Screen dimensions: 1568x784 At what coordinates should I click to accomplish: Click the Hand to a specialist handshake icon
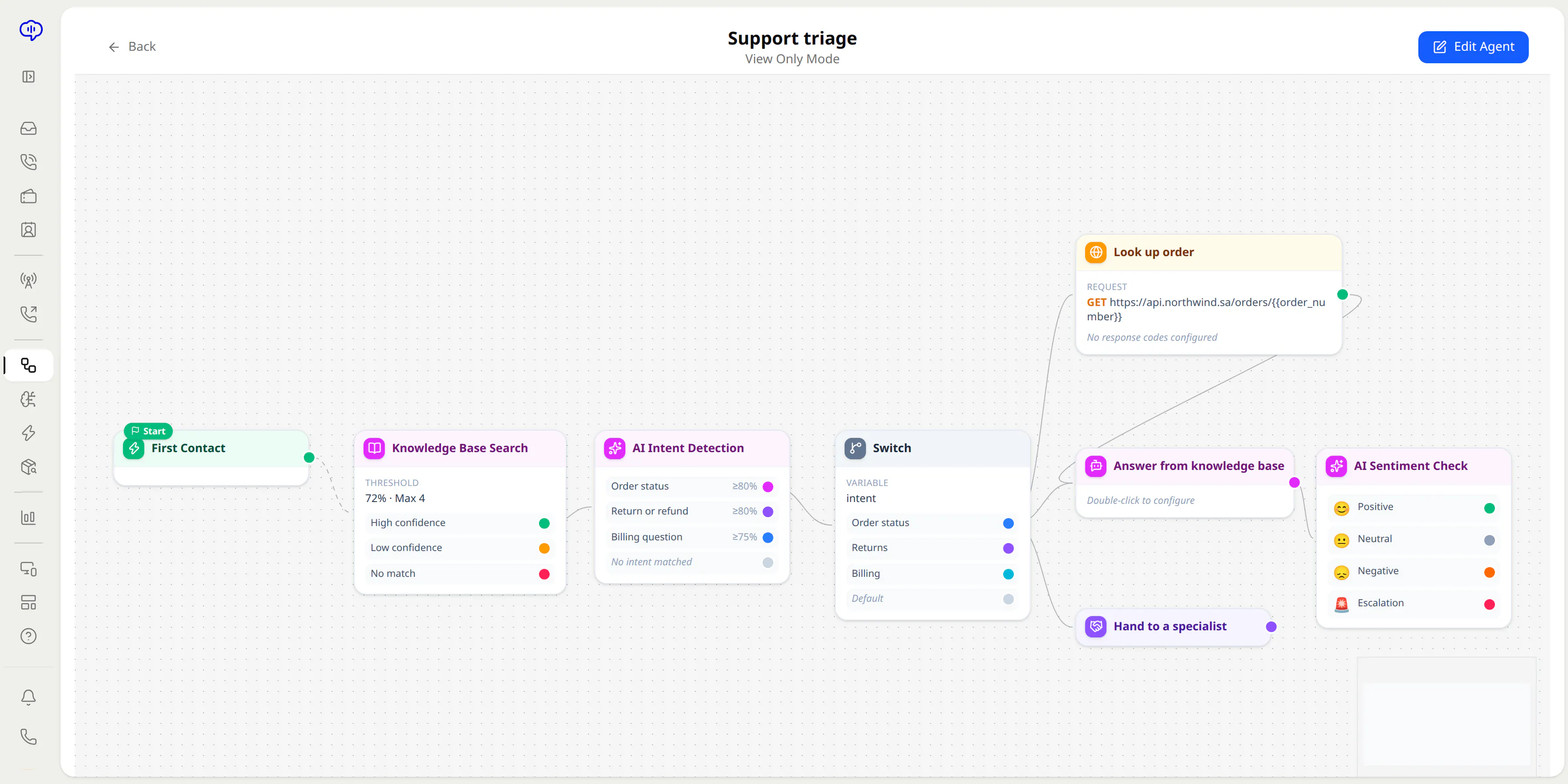(x=1096, y=627)
